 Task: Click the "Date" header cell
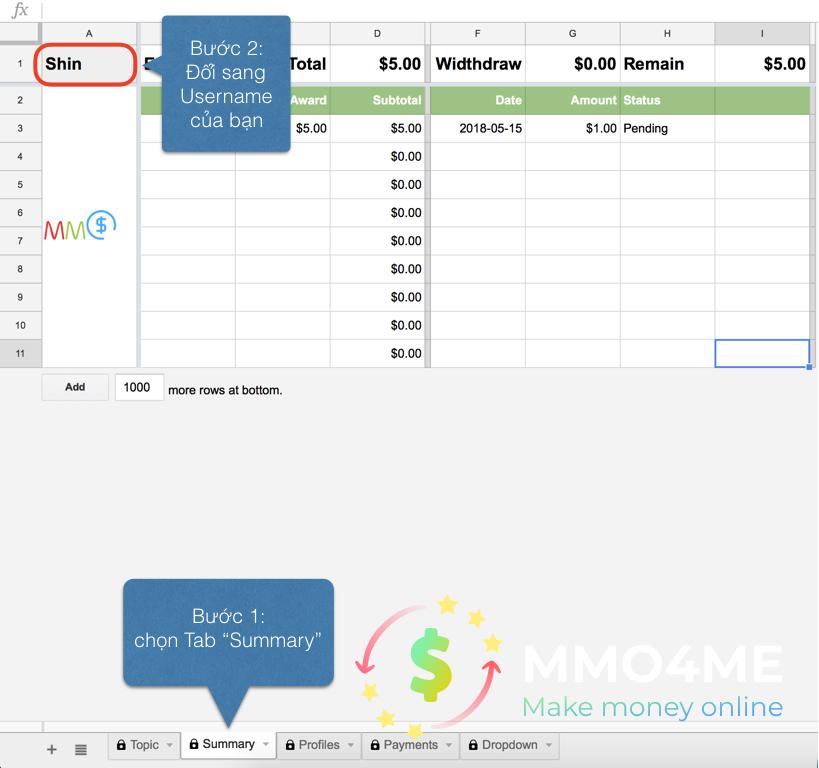[477, 100]
